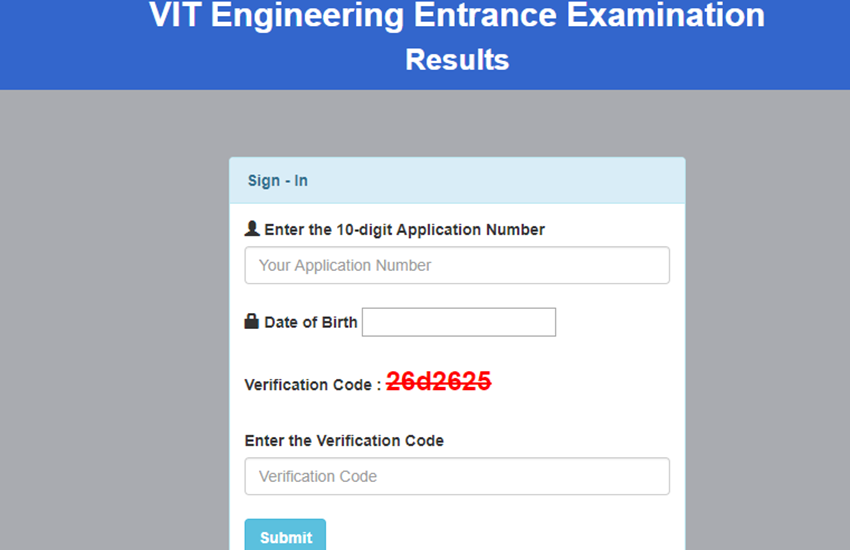Click blank white space right of the Submit button
The image size is (850, 550).
point(500,535)
